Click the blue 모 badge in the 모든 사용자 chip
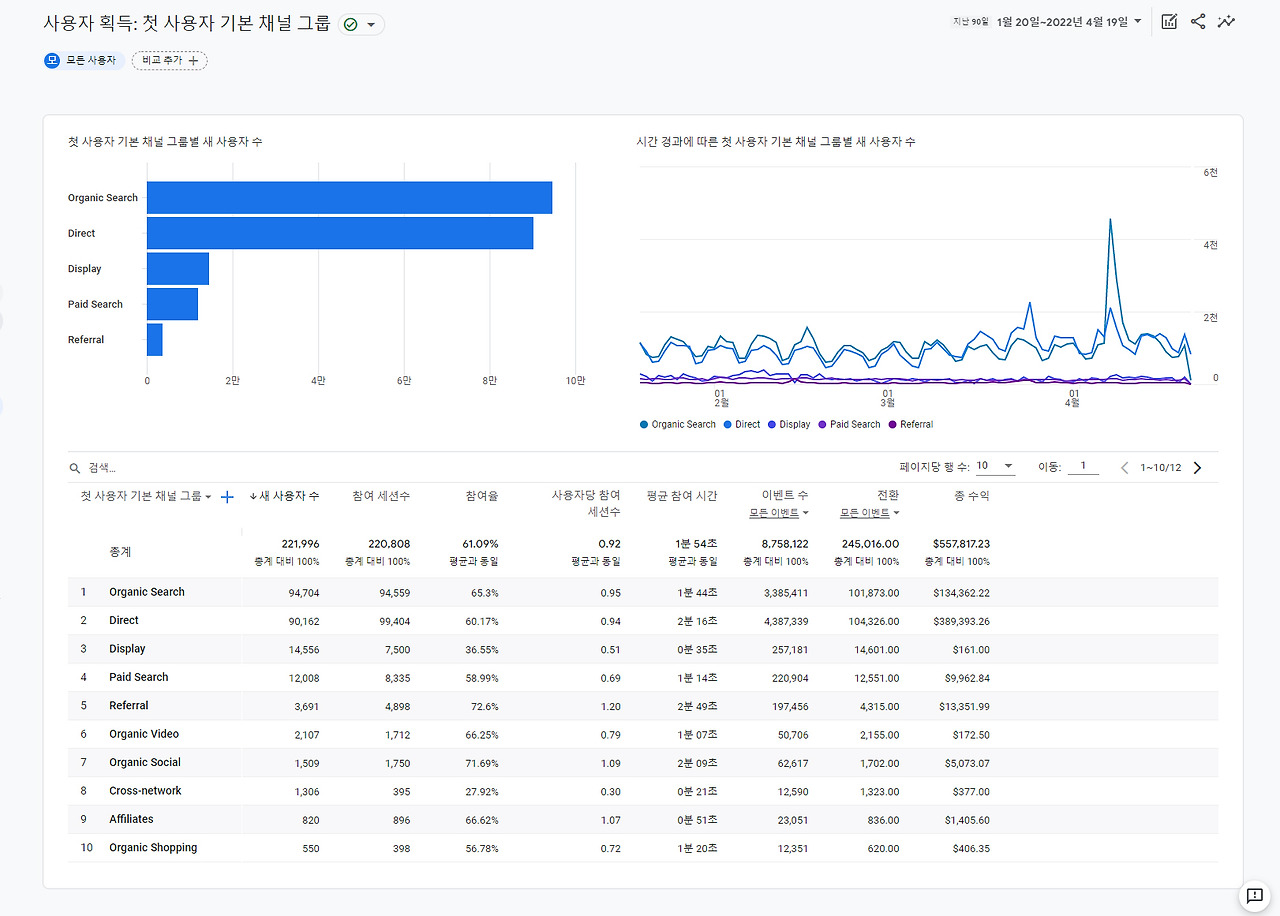This screenshot has width=1280, height=916. click(53, 61)
